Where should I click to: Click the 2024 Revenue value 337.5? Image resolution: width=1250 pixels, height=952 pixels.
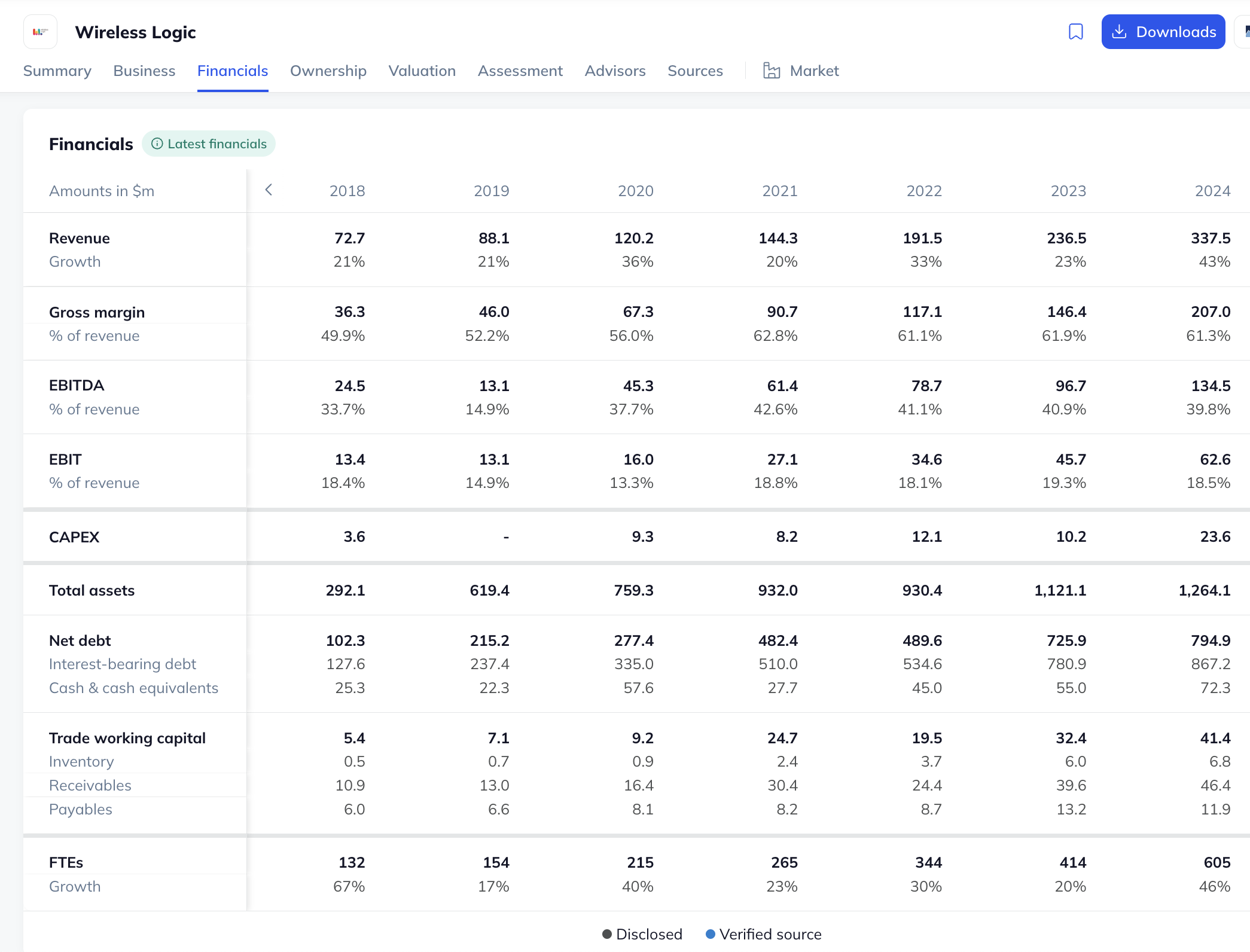[x=1210, y=238]
